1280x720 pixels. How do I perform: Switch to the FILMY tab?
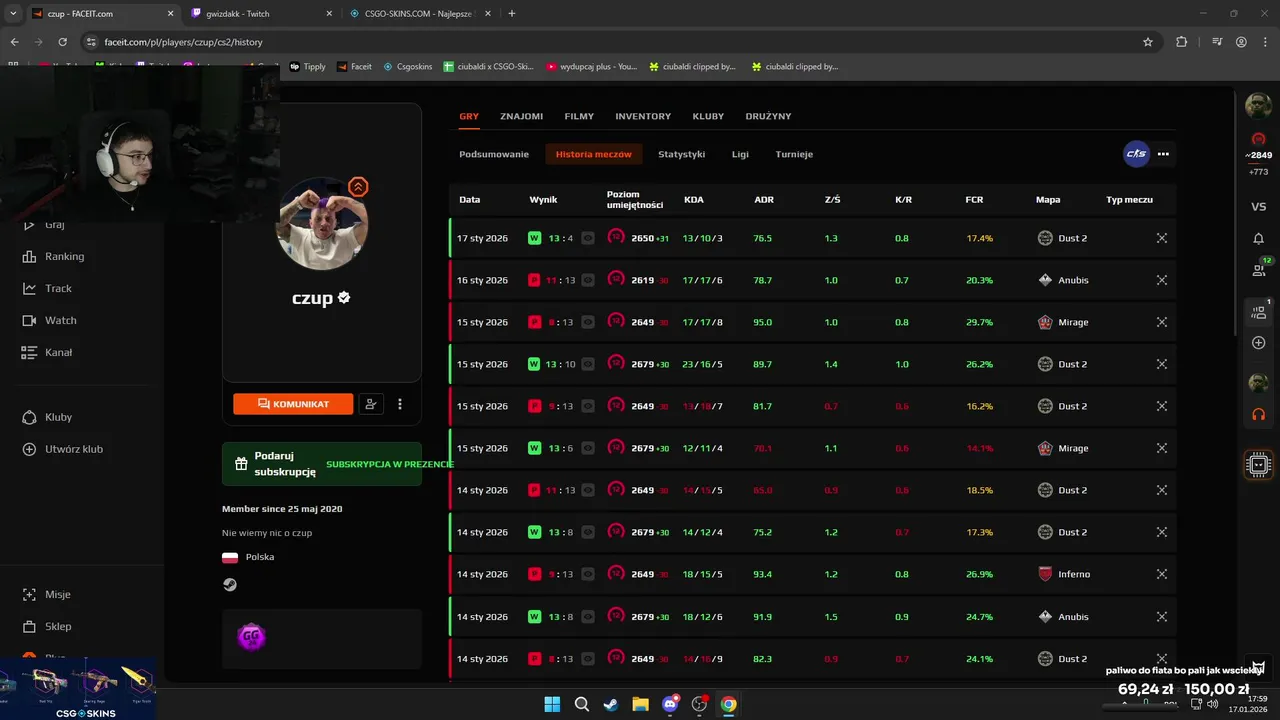(x=579, y=116)
